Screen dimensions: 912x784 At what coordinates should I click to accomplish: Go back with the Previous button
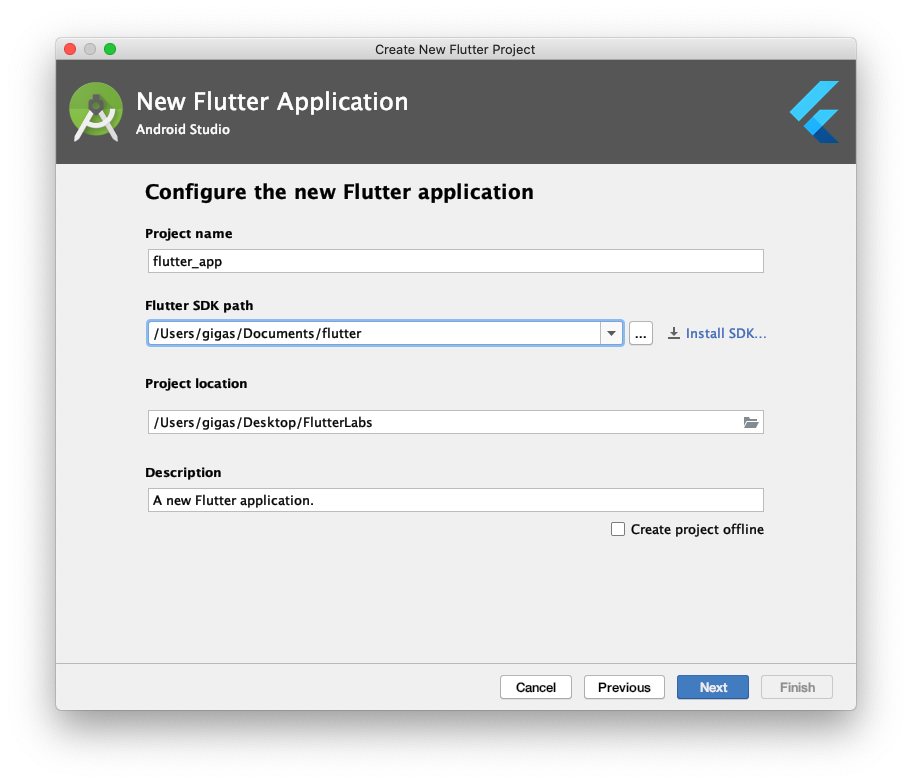point(624,687)
